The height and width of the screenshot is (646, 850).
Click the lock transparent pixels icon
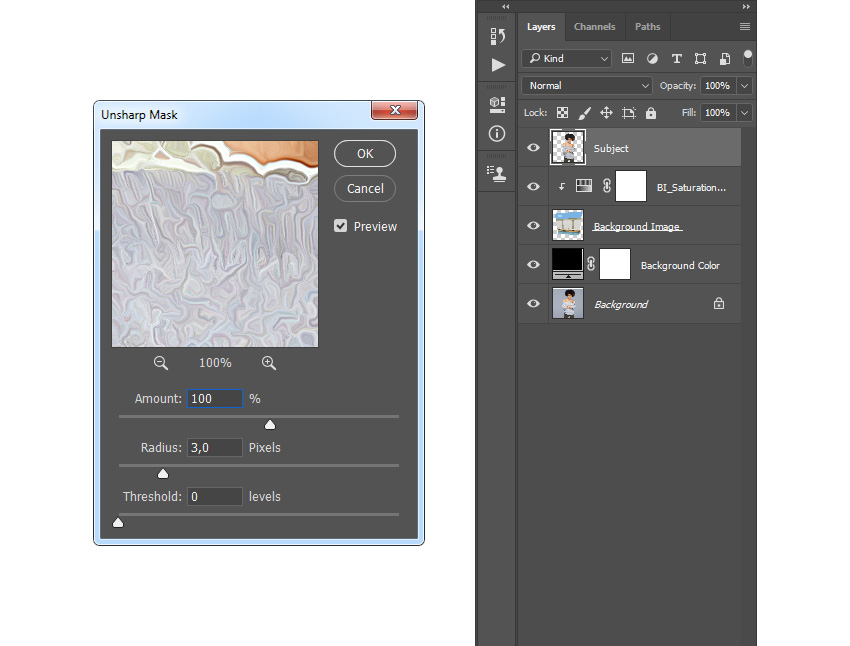point(563,113)
